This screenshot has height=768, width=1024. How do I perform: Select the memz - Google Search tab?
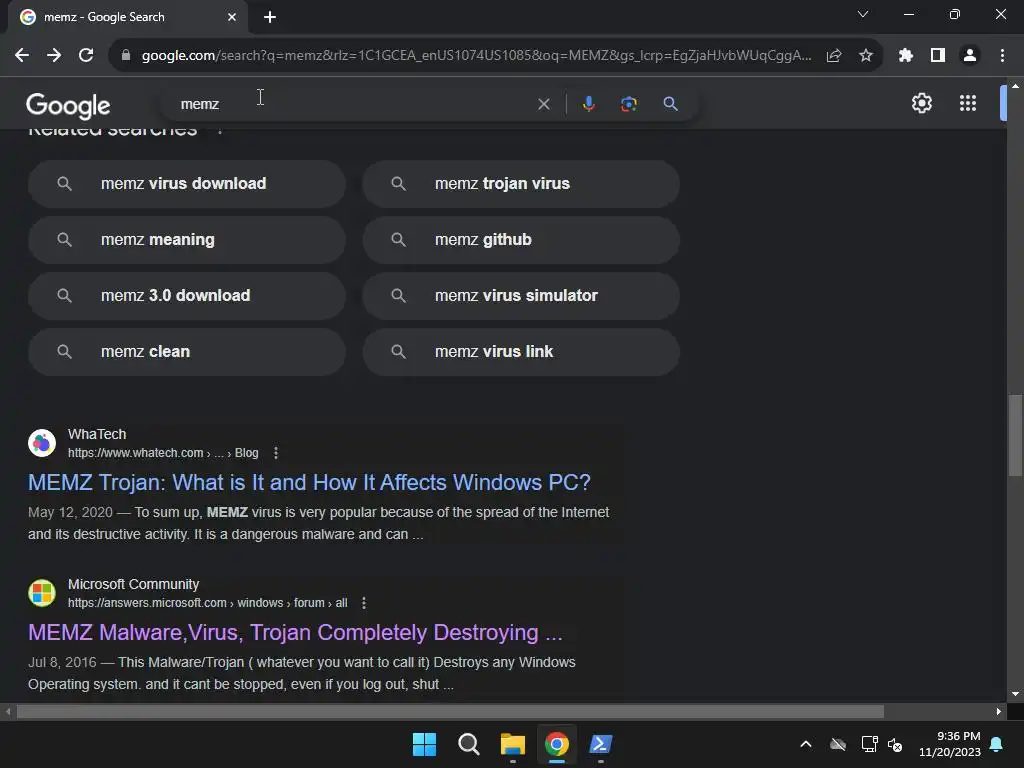click(127, 17)
